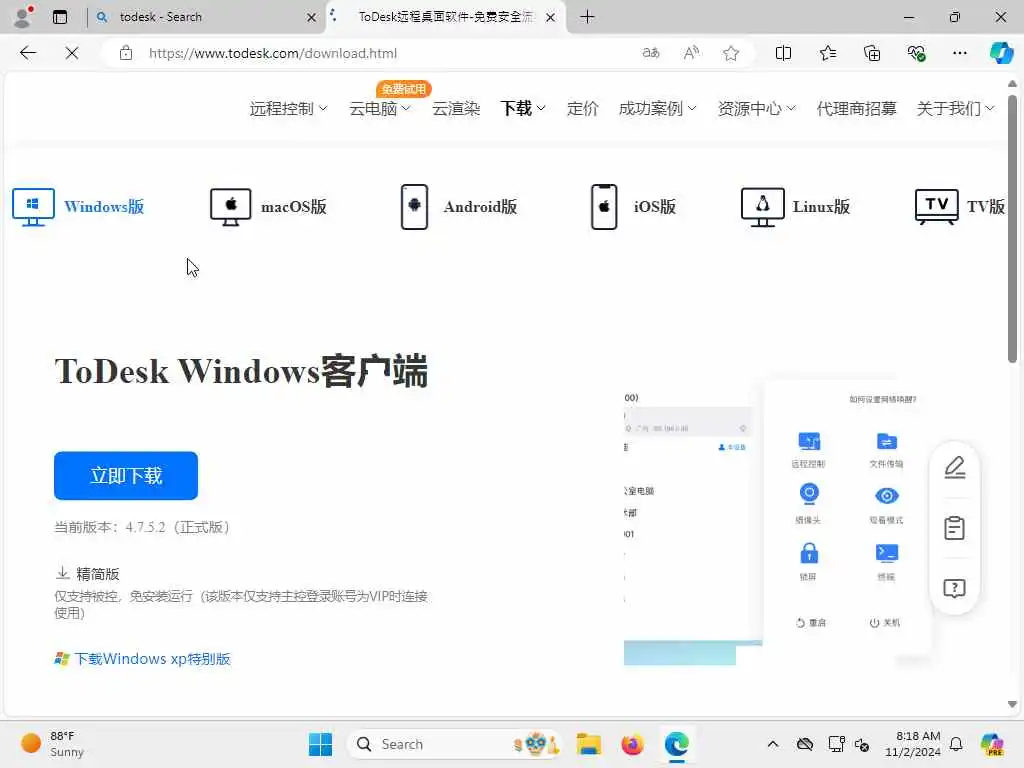Viewport: 1024px width, 768px height.
Task: Click the scrollbar down arrow
Action: pos(1012,705)
